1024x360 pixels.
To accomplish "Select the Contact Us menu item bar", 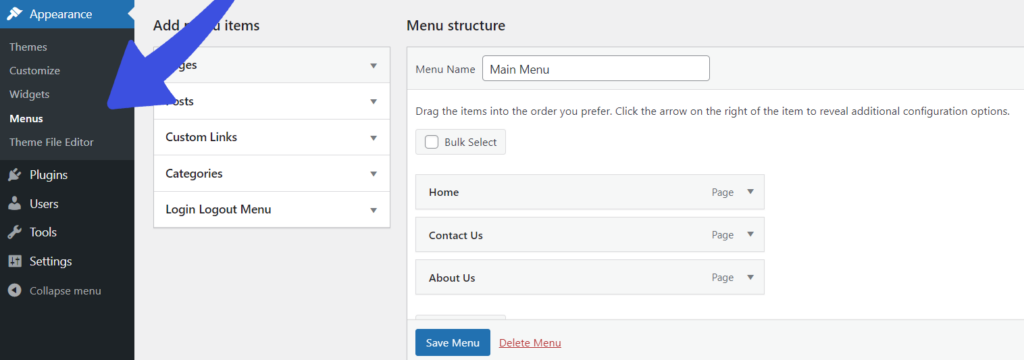I will [590, 235].
